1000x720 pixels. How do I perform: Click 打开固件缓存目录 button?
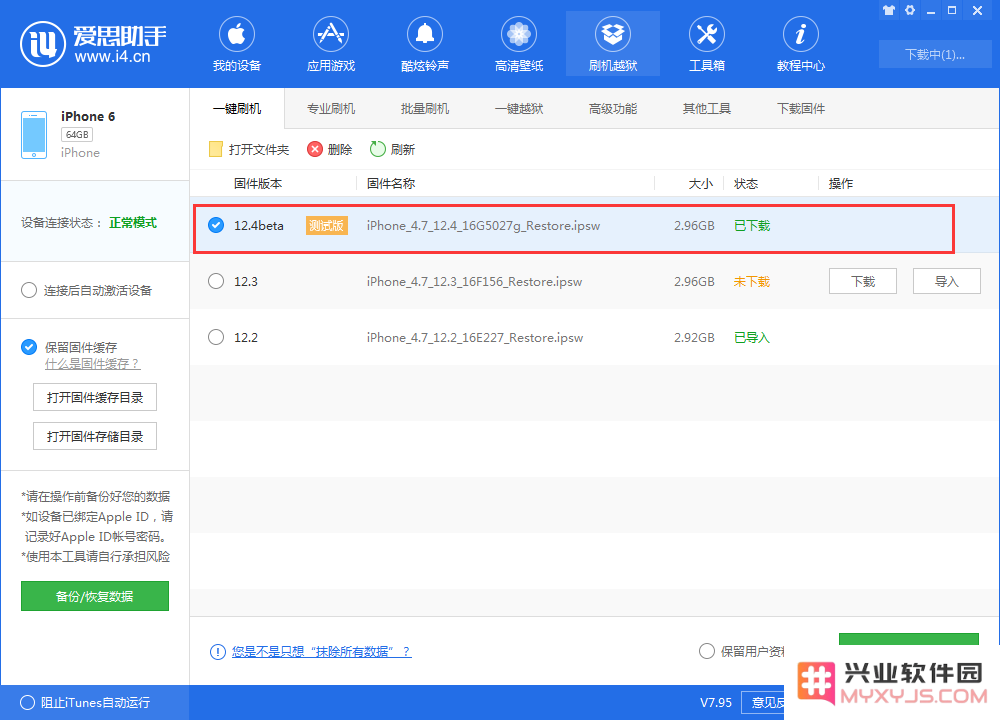[x=95, y=398]
